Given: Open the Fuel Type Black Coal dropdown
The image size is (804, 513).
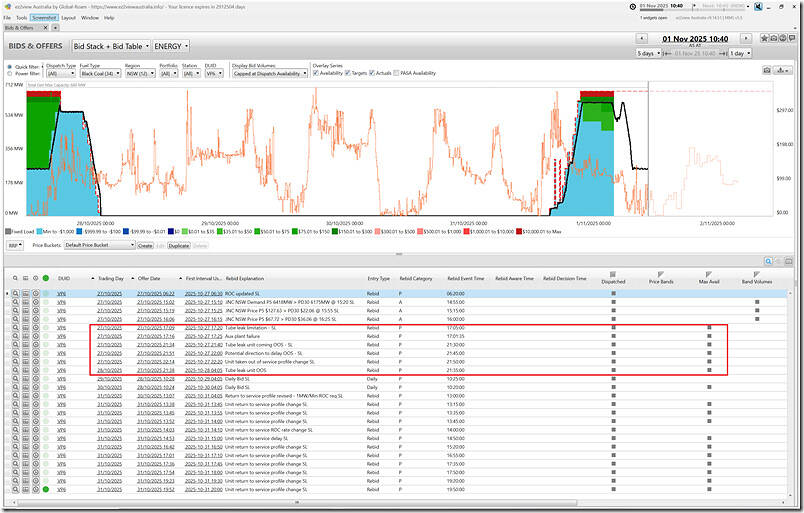Looking at the screenshot, I should pyautogui.click(x=99, y=74).
